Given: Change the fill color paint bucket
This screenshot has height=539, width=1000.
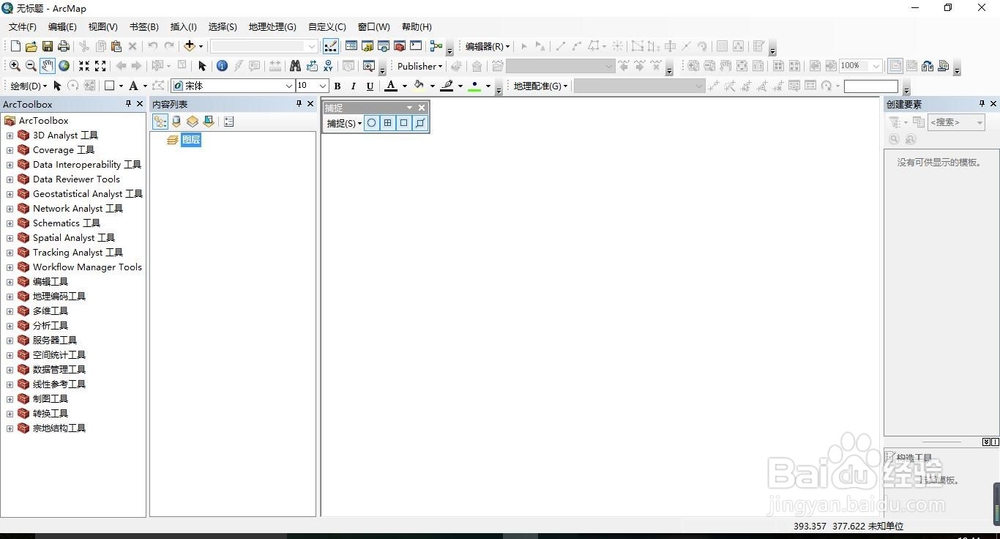Looking at the screenshot, I should click(418, 85).
